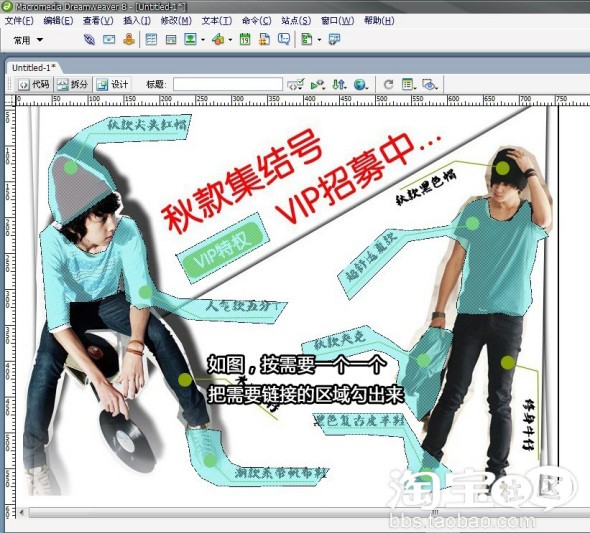Click the Insert Table icon
The height and width of the screenshot is (533, 590).
click(x=151, y=39)
